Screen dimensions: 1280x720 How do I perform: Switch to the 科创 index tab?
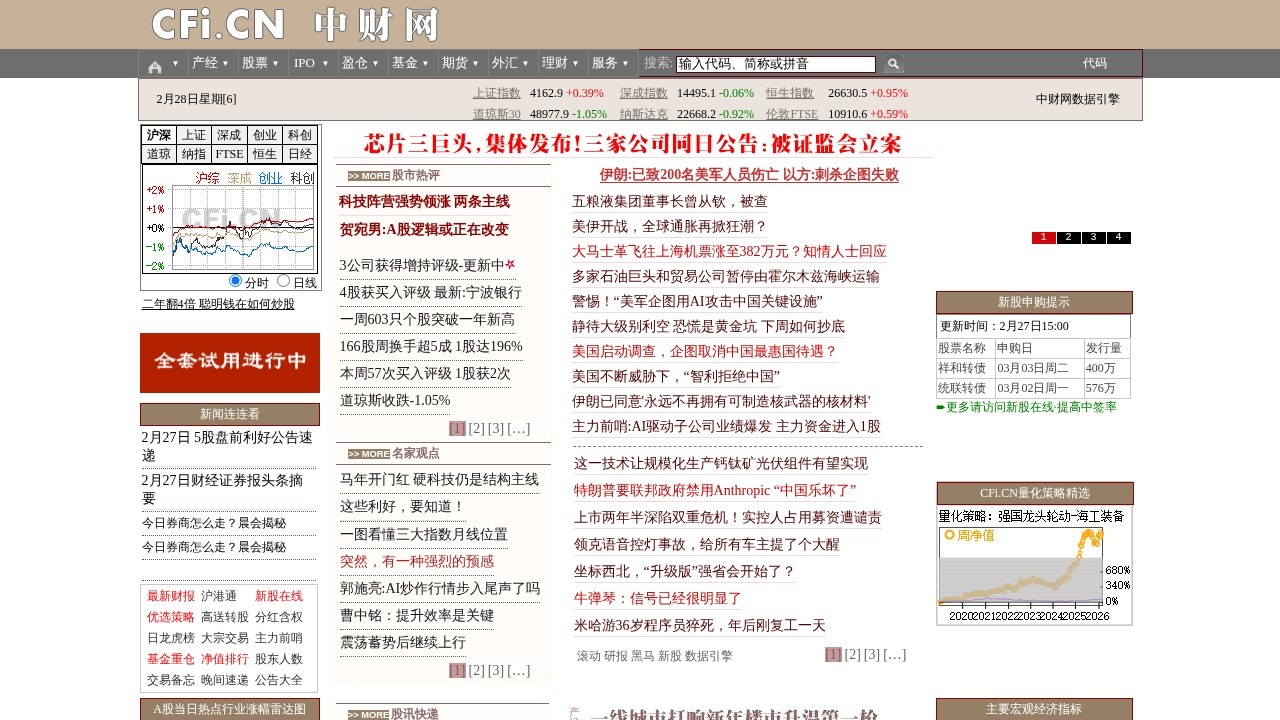point(299,134)
